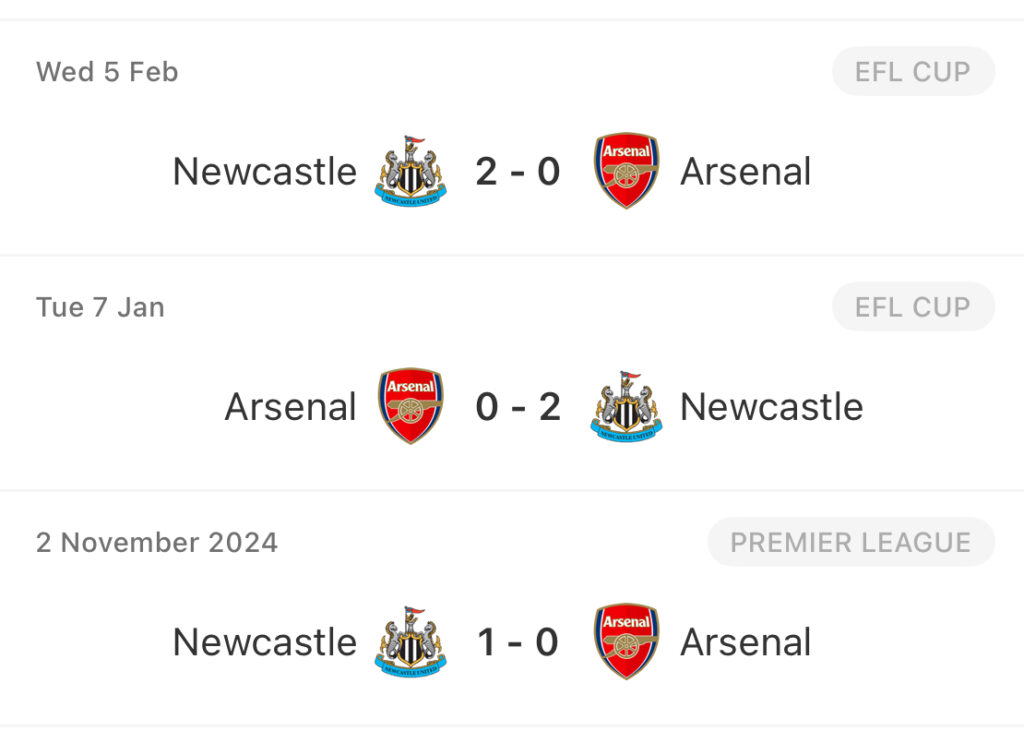The image size is (1024, 743).
Task: Click Arsenal team name in November match
Action: 746,642
